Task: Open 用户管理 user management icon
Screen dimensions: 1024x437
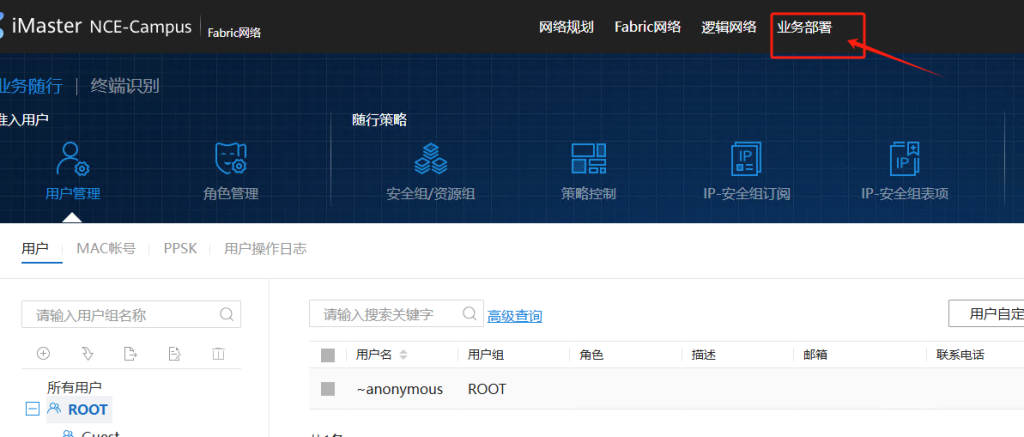Action: (x=73, y=160)
